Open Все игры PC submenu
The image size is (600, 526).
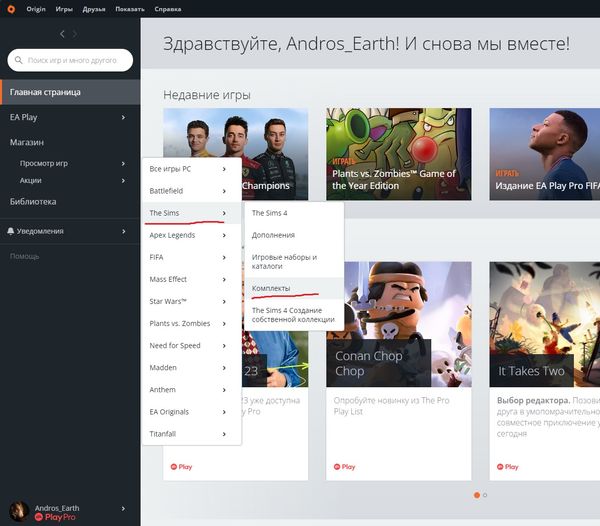[x=192, y=169]
